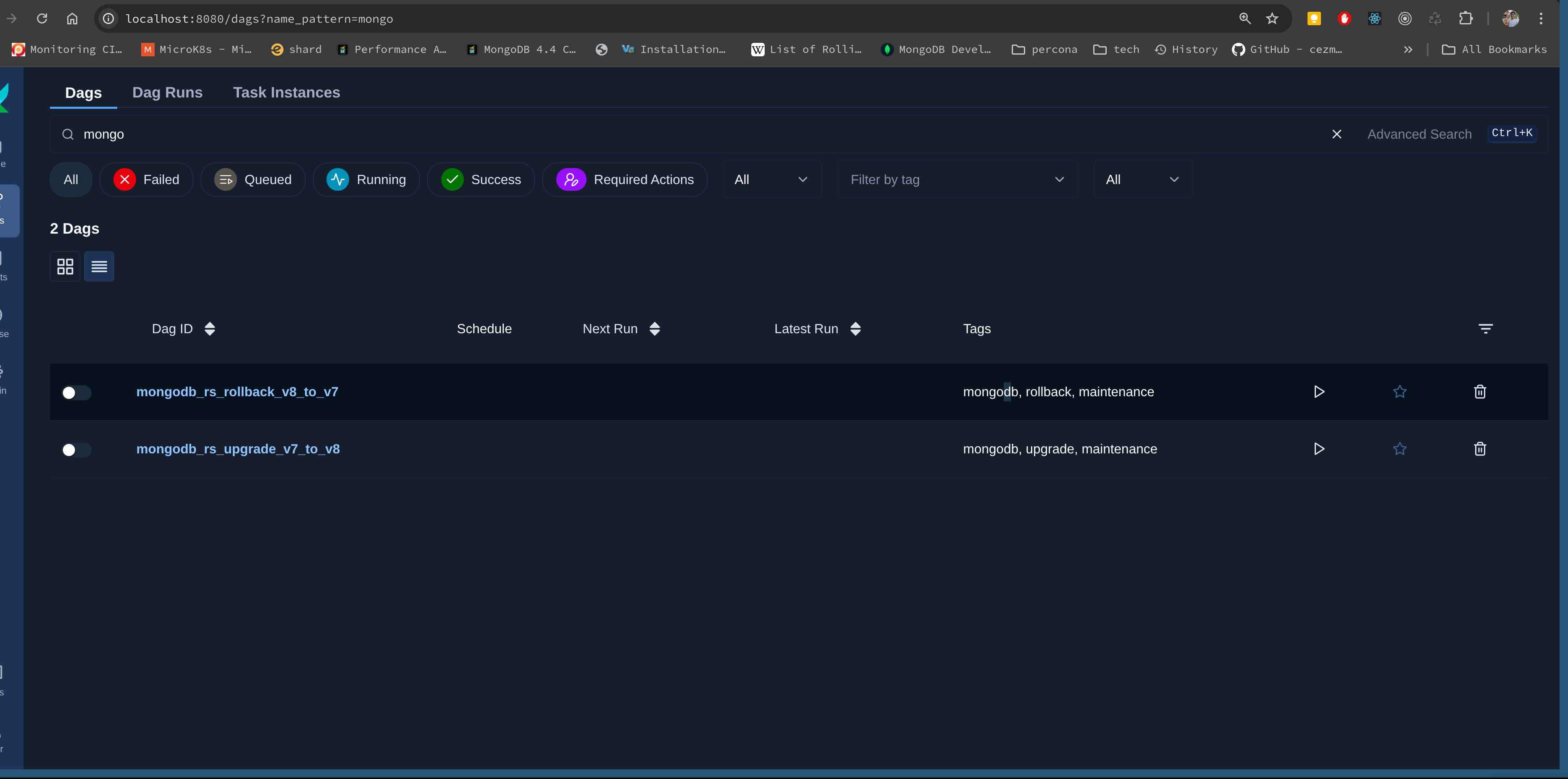1568x779 pixels.
Task: Favorite the mongodb_rs_rollback_v8_to_v7 DAG star
Action: 1400,391
